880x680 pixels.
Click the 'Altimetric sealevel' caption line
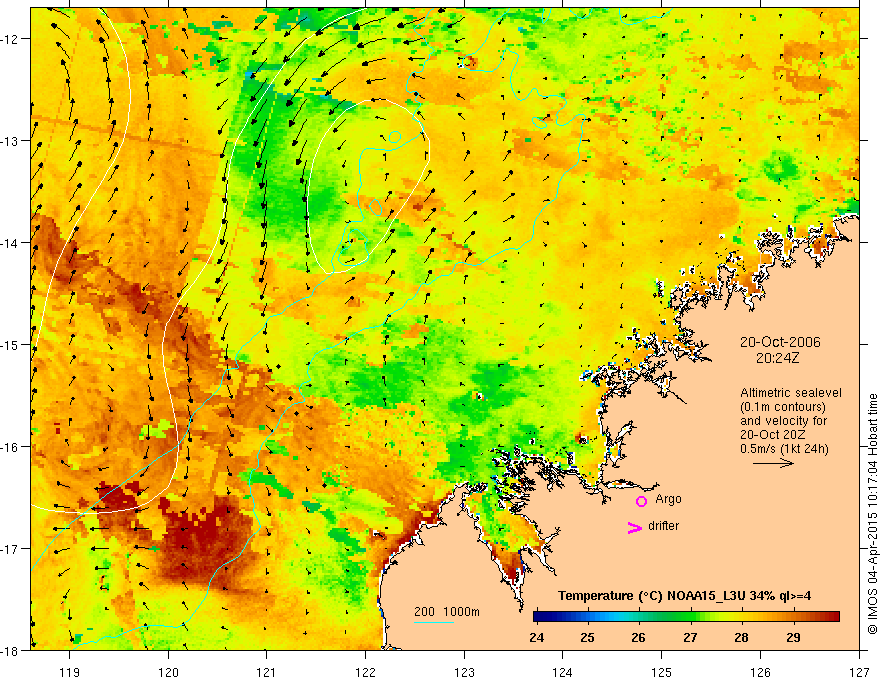[791, 393]
